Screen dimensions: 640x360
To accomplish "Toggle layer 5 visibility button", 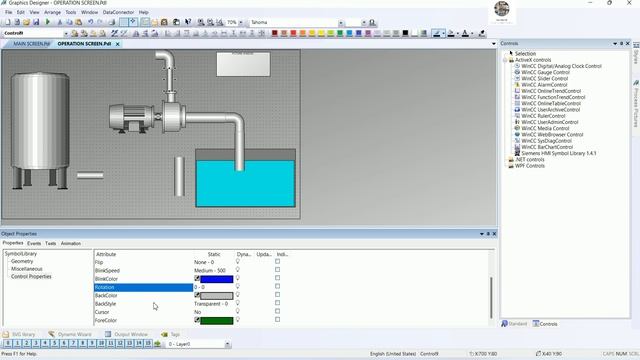I will pyautogui.click(x=55, y=344).
